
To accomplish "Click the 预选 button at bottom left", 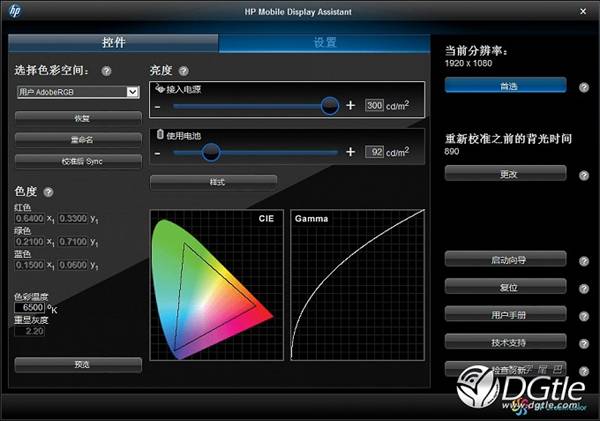I will click(x=78, y=364).
